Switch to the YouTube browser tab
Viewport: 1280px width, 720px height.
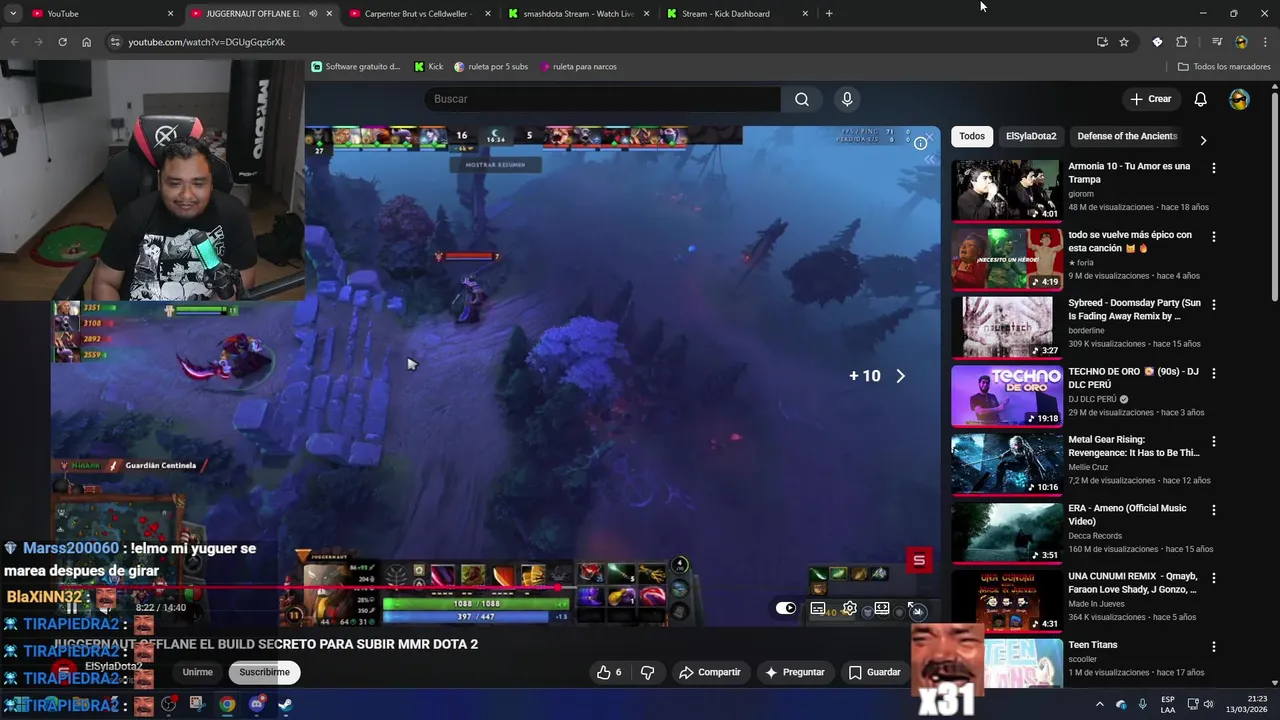(102, 13)
